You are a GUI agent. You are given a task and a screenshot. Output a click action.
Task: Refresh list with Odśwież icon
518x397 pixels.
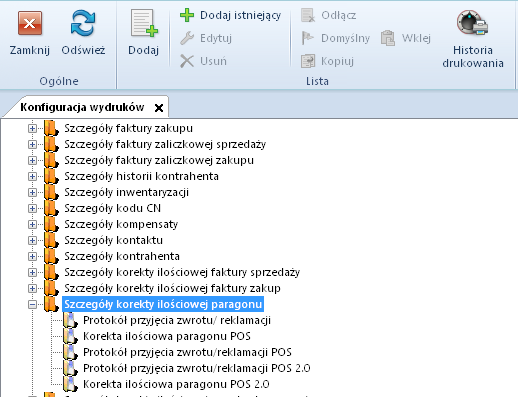pos(83,23)
